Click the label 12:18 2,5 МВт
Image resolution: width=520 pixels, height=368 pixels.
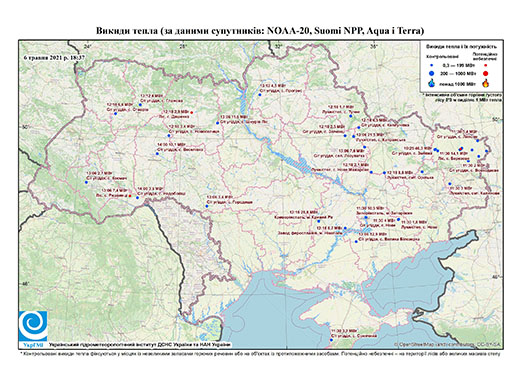pos(332,127)
